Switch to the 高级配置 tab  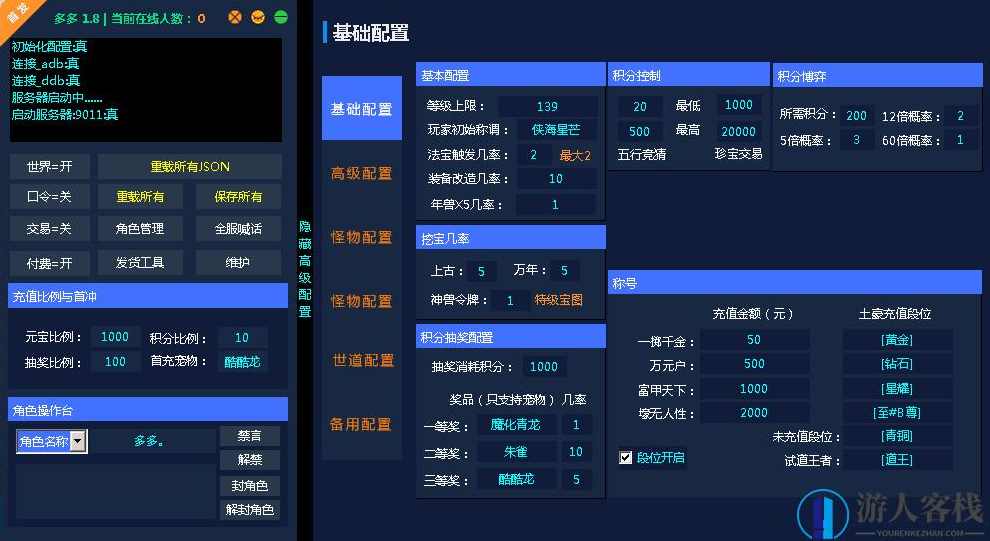click(362, 173)
